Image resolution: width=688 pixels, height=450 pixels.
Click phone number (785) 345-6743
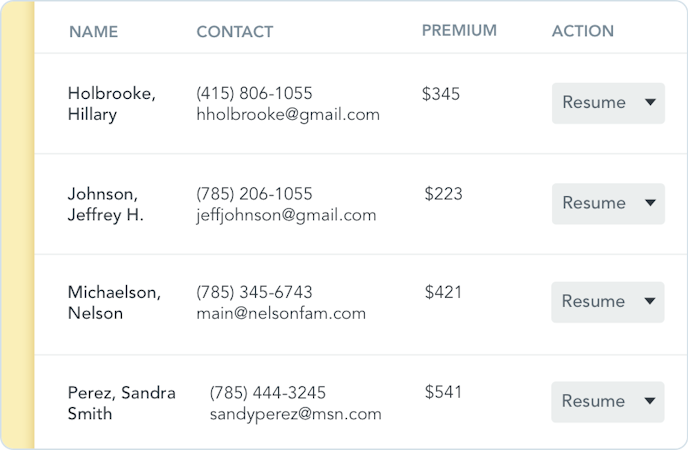tap(254, 292)
